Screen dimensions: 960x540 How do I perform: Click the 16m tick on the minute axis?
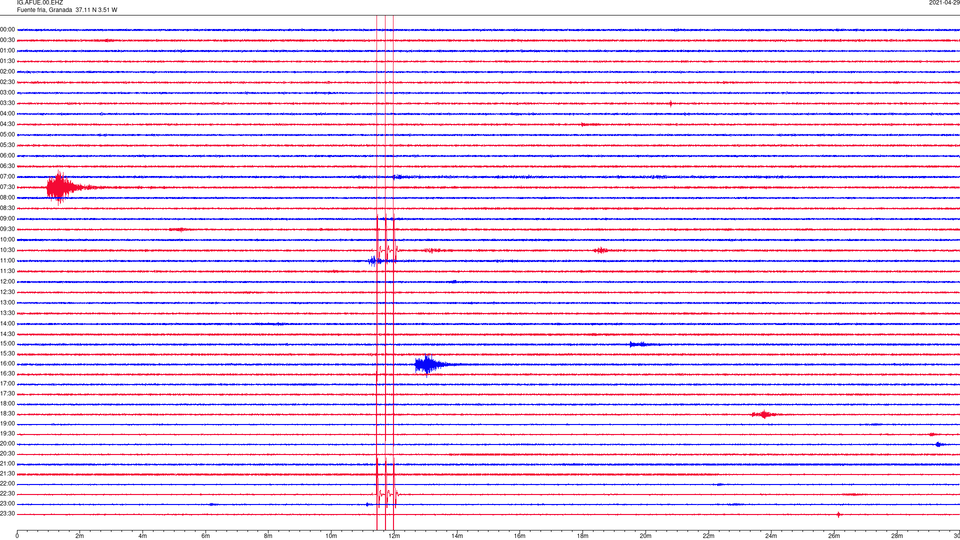[x=520, y=536]
